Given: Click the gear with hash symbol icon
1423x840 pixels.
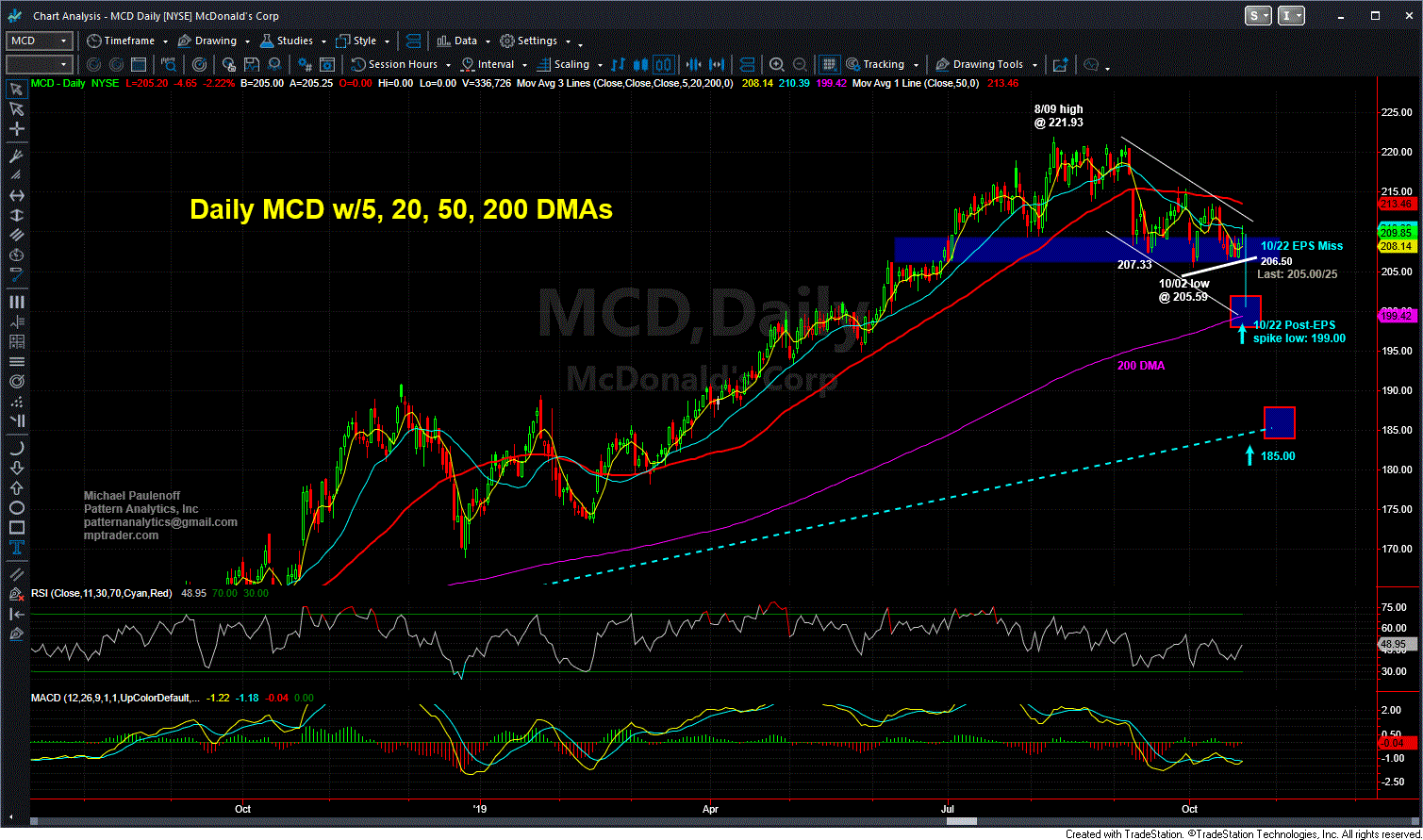Looking at the screenshot, I should tap(304, 64).
